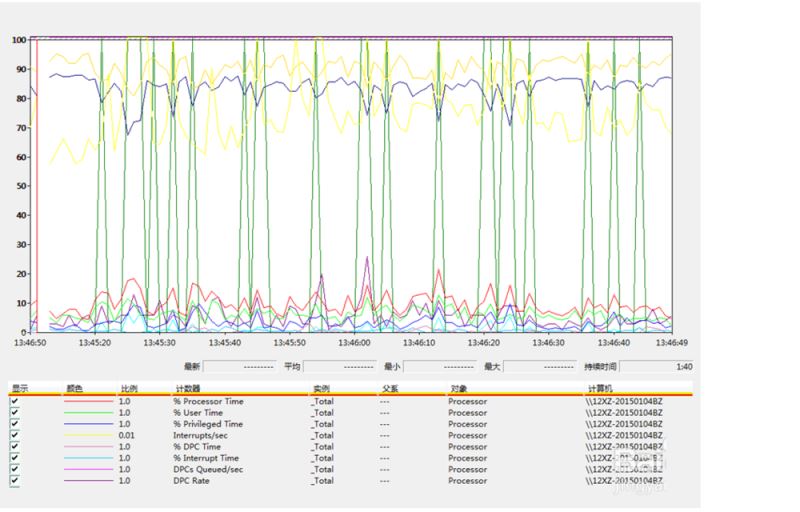This screenshot has width=800, height=512.
Task: Click the 实例 column header
Action: pyautogui.click(x=321, y=388)
